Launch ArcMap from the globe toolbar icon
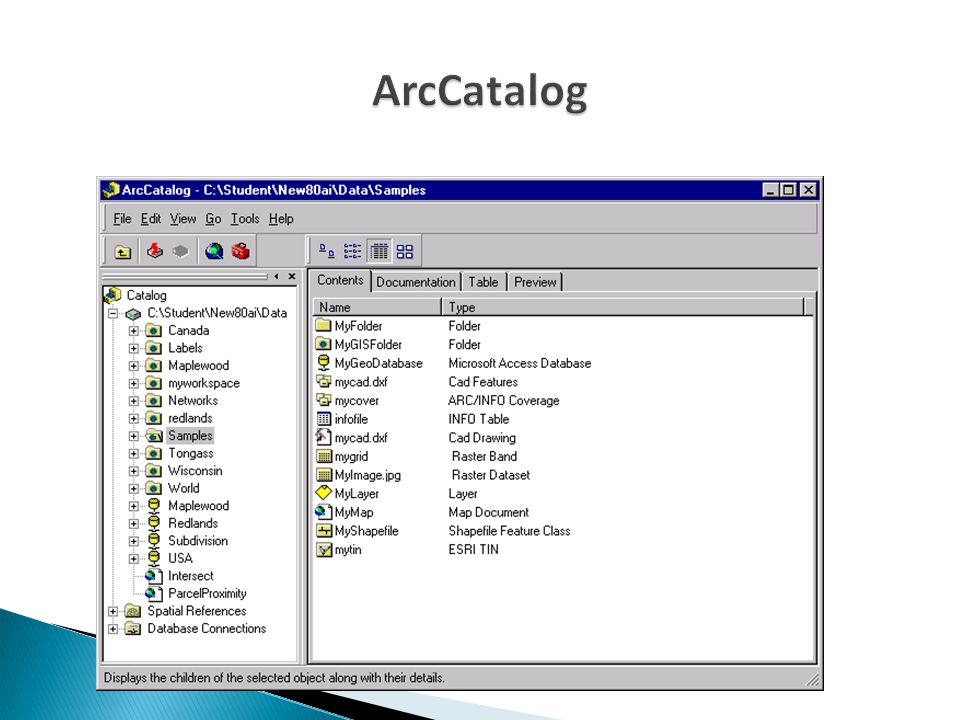This screenshot has width=960, height=720. (x=214, y=251)
